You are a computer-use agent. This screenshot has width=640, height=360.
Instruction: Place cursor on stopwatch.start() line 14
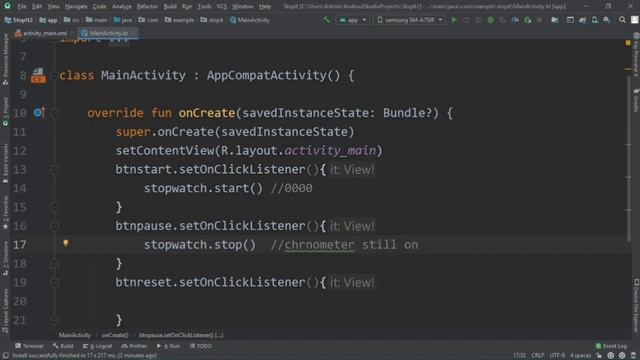(x=203, y=188)
